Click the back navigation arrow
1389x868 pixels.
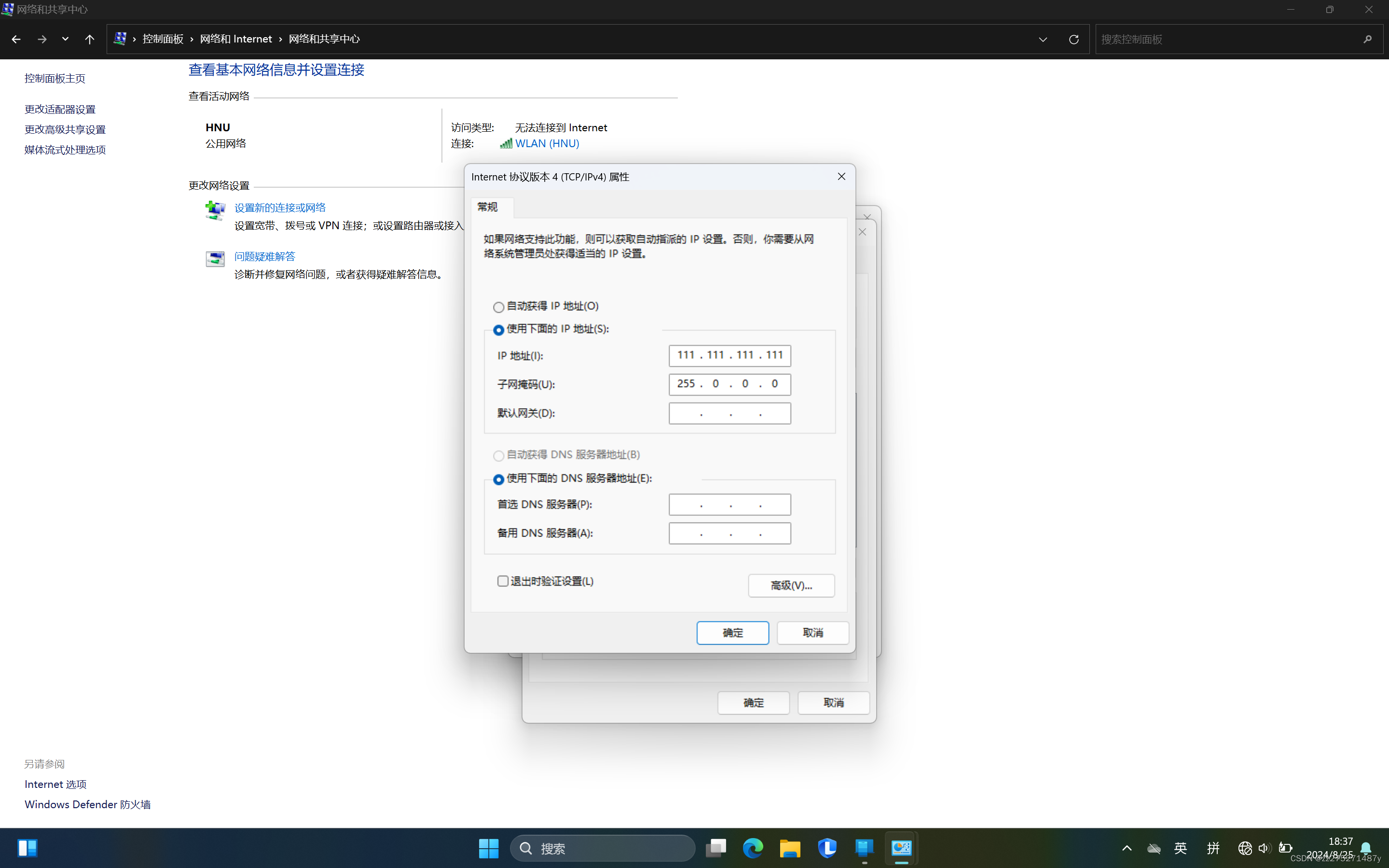pyautogui.click(x=16, y=39)
